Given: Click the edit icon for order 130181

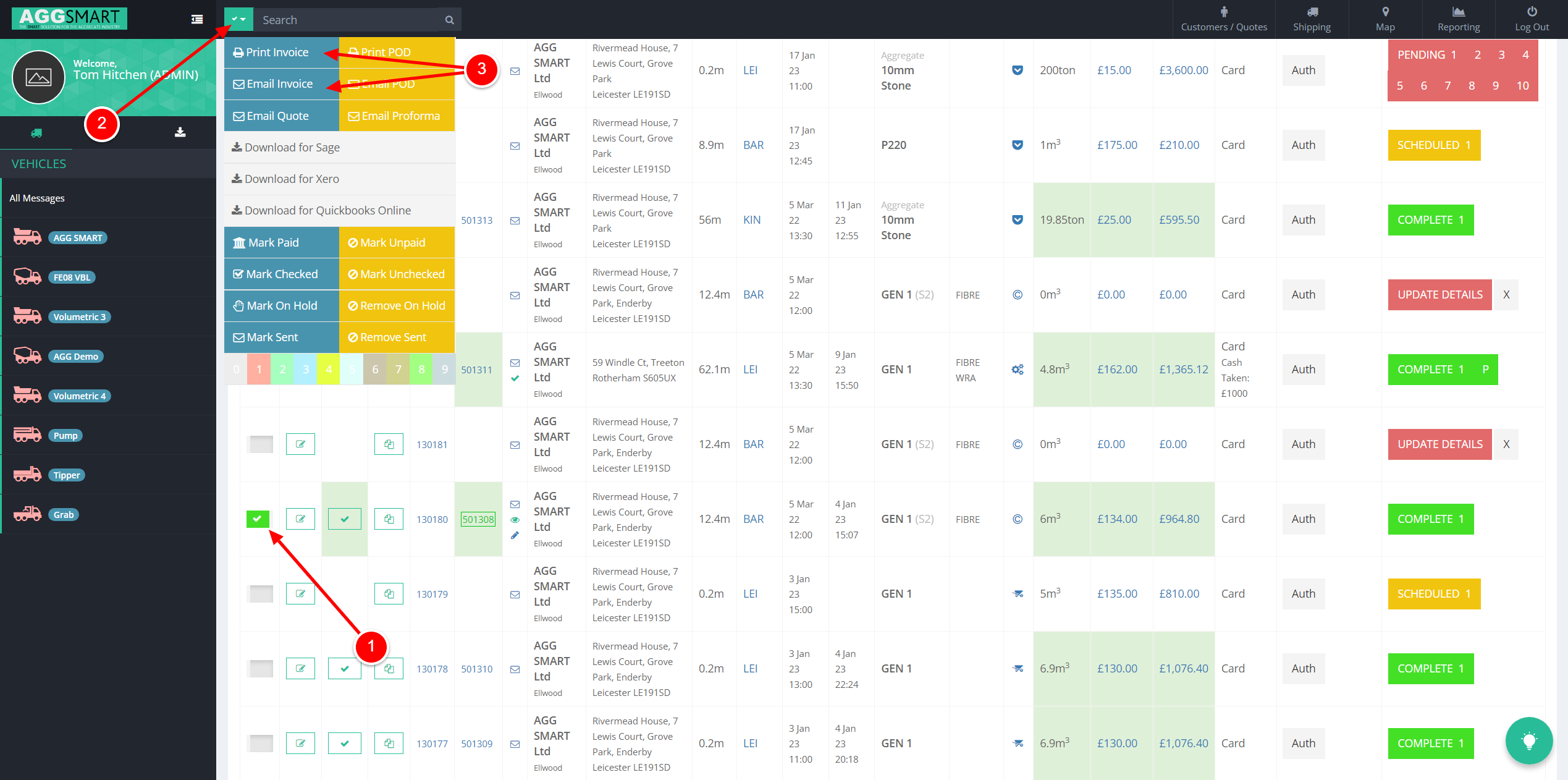Looking at the screenshot, I should pos(300,444).
